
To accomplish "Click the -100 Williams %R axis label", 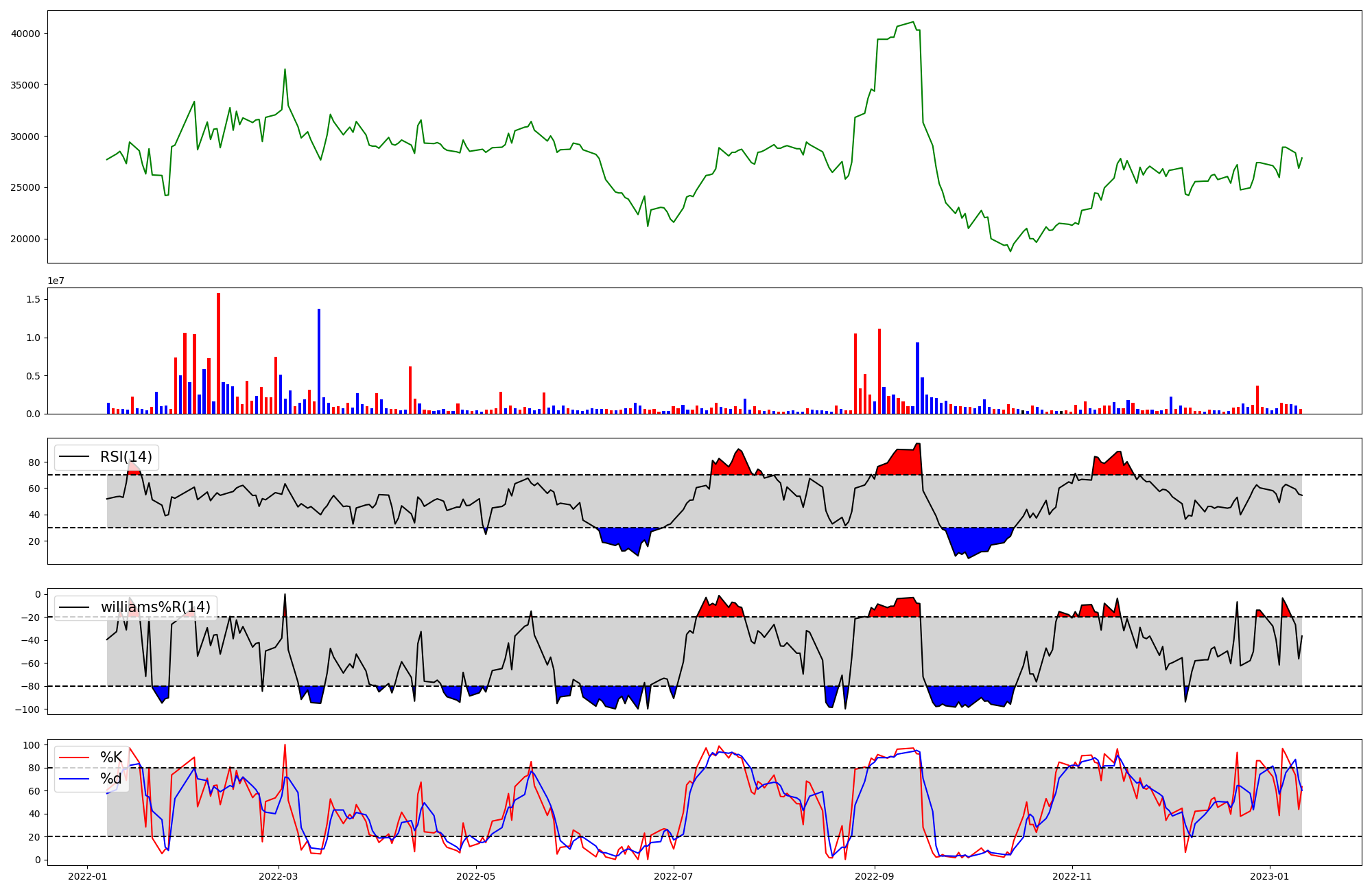I will (28, 709).
